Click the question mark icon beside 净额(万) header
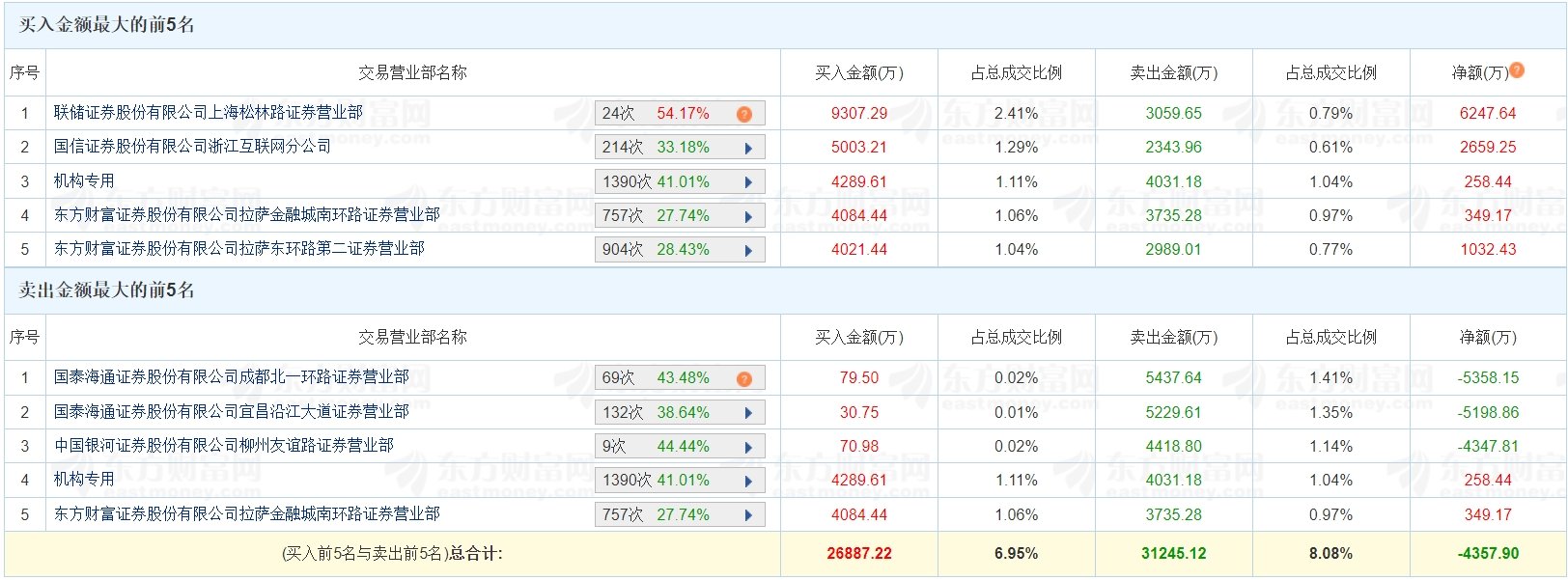 1517,70
